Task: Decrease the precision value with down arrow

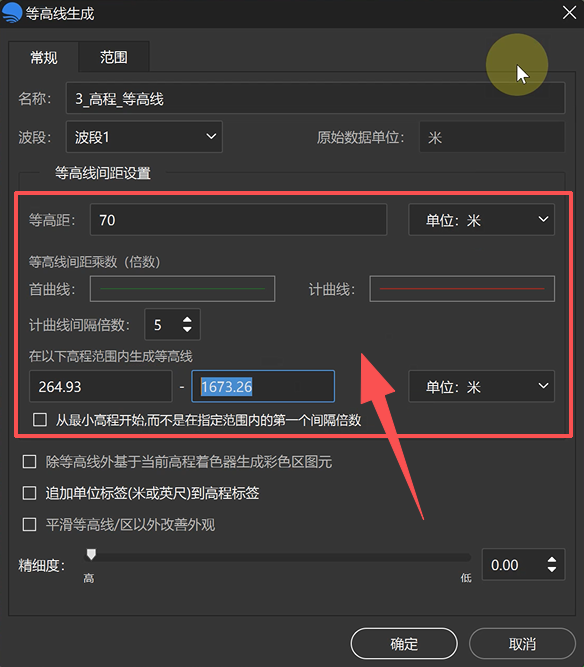Action: click(551, 570)
